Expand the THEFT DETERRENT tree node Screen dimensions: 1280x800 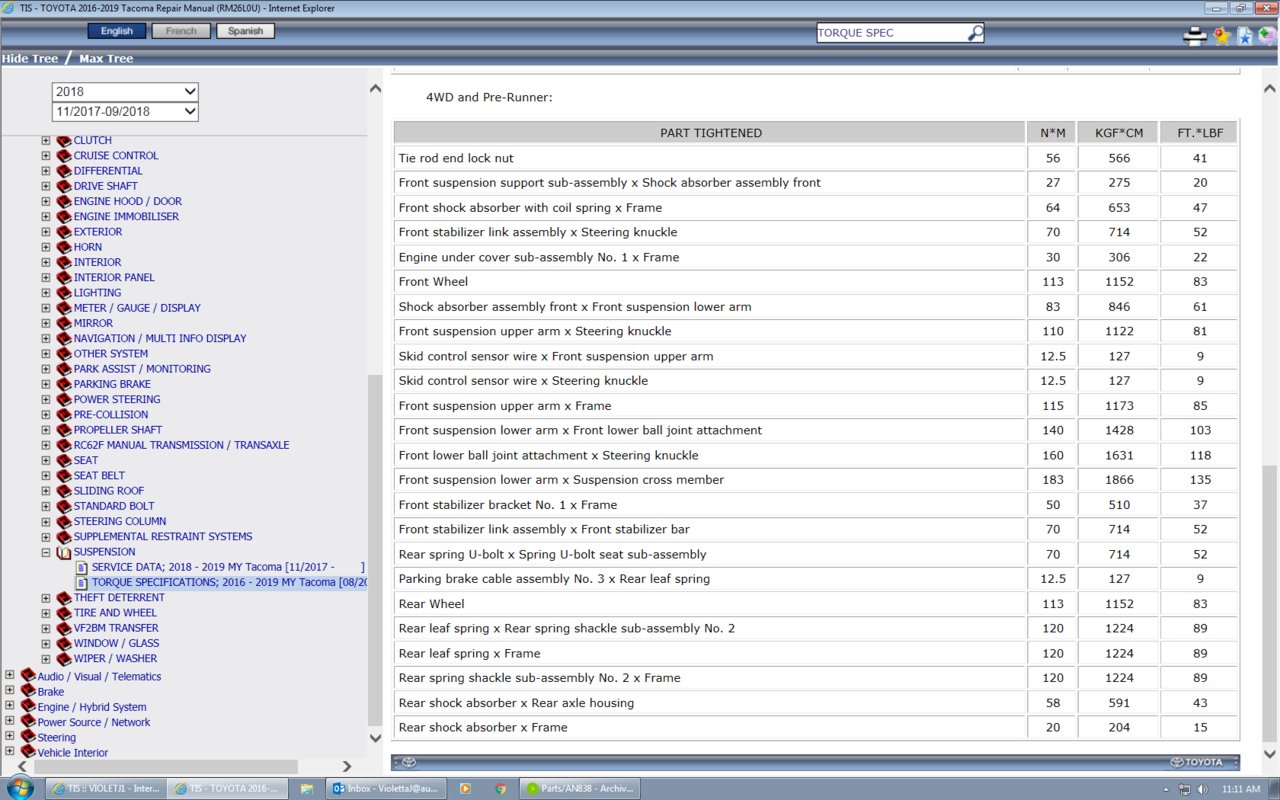click(x=46, y=598)
